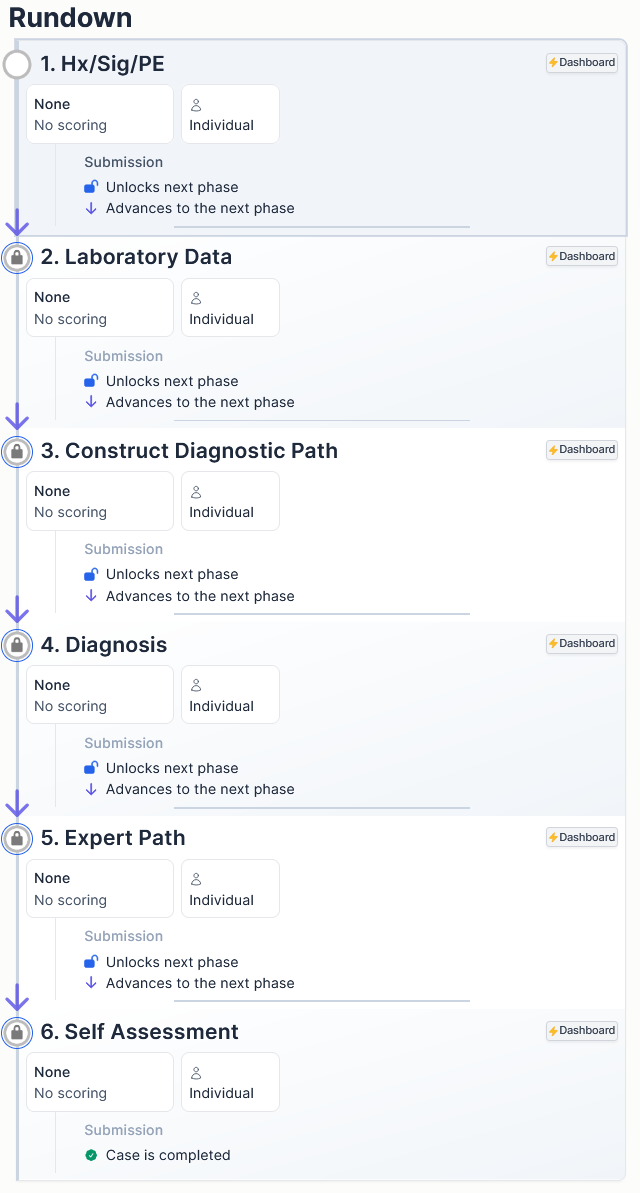This screenshot has width=640, height=1193.
Task: Open the Dashboard for Laboratory Data phase
Action: point(582,256)
